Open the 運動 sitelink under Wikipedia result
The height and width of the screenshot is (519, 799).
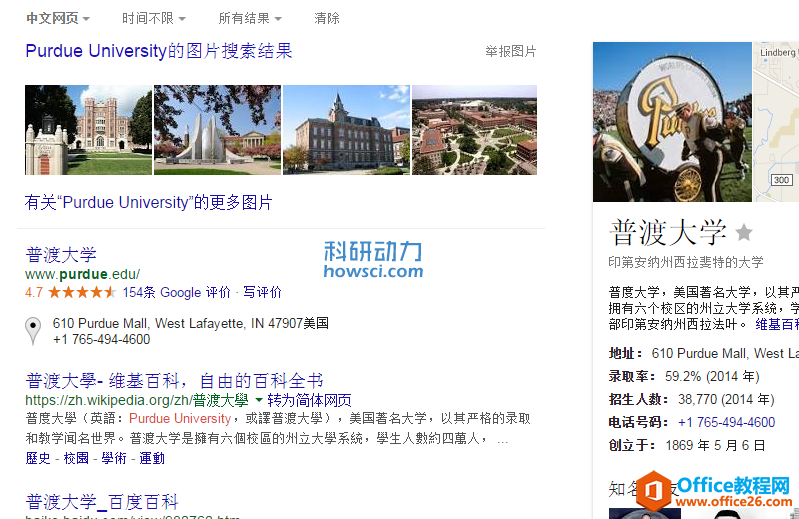pyautogui.click(x=152, y=458)
